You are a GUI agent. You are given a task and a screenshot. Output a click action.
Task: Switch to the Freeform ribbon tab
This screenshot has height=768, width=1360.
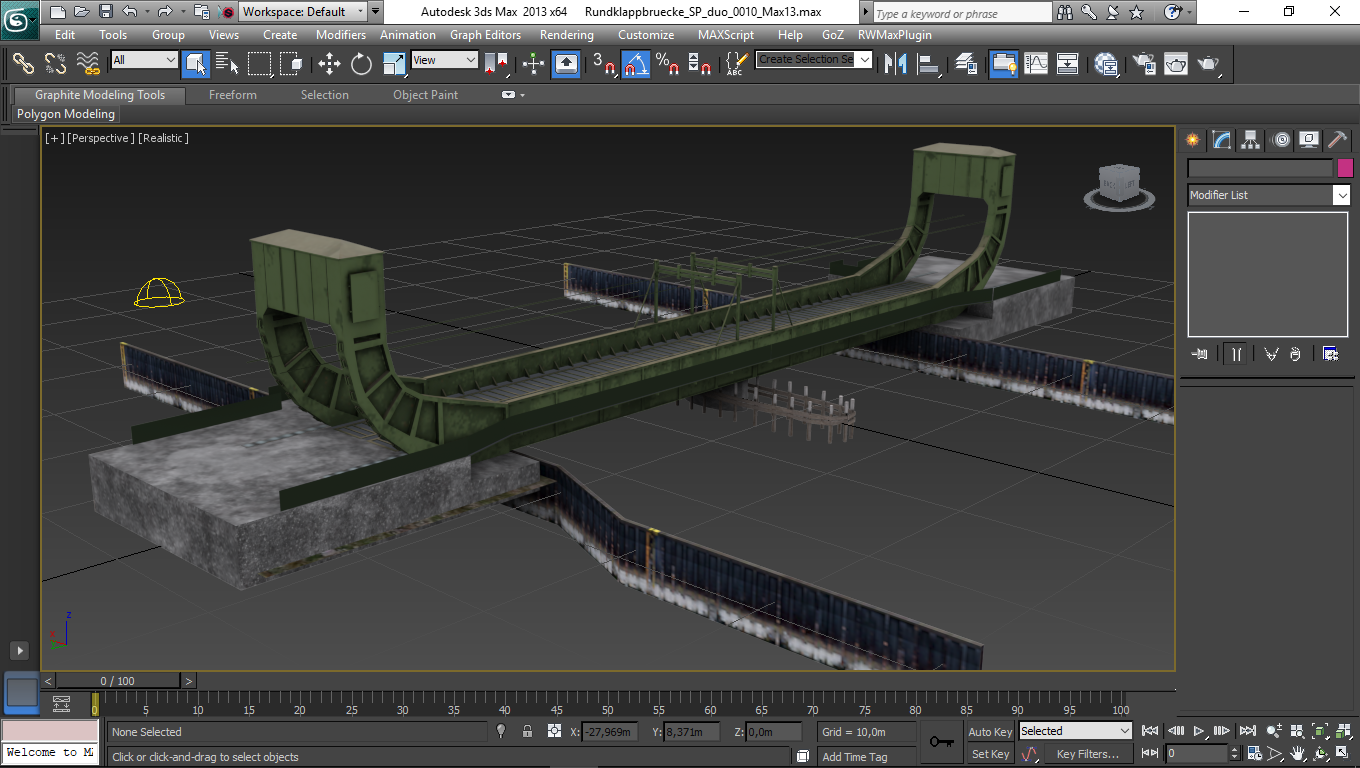[x=232, y=95]
